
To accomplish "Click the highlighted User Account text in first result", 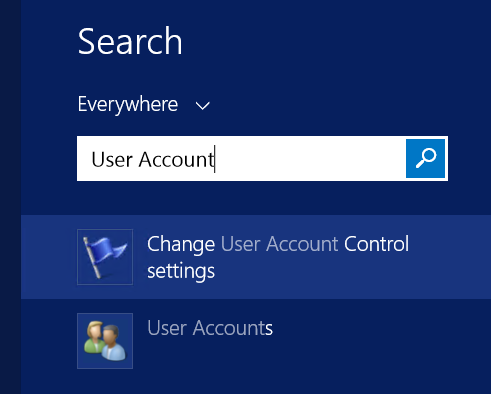I will (x=279, y=244).
